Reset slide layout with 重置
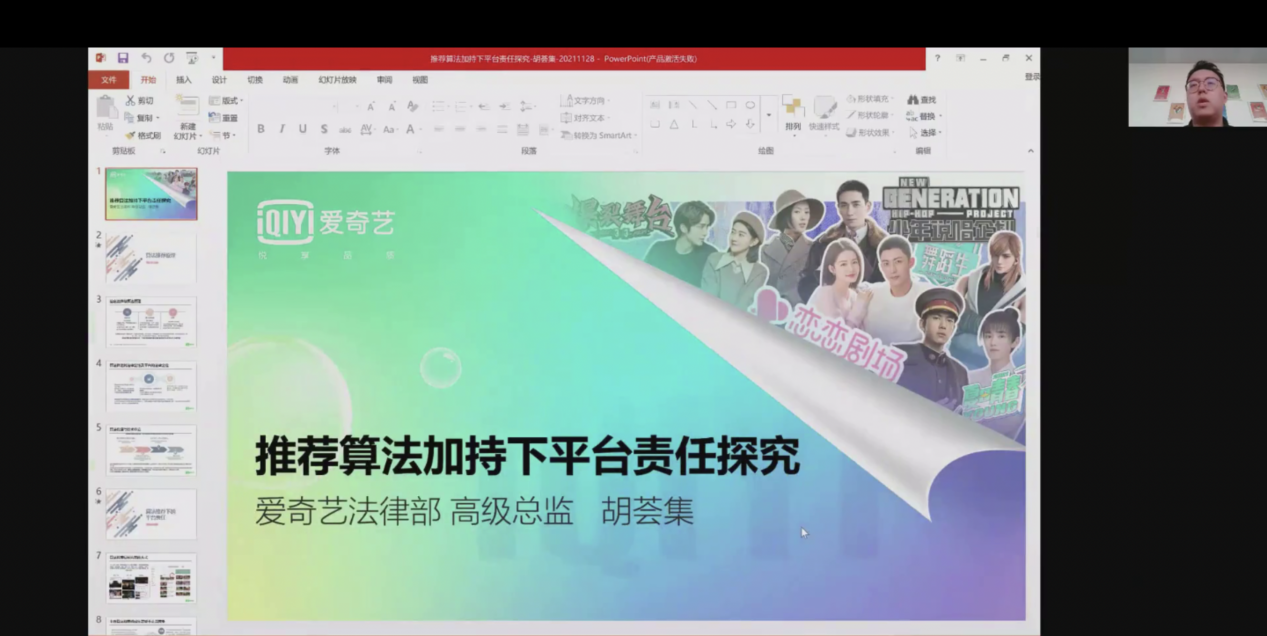The height and width of the screenshot is (636, 1267). click(x=223, y=118)
